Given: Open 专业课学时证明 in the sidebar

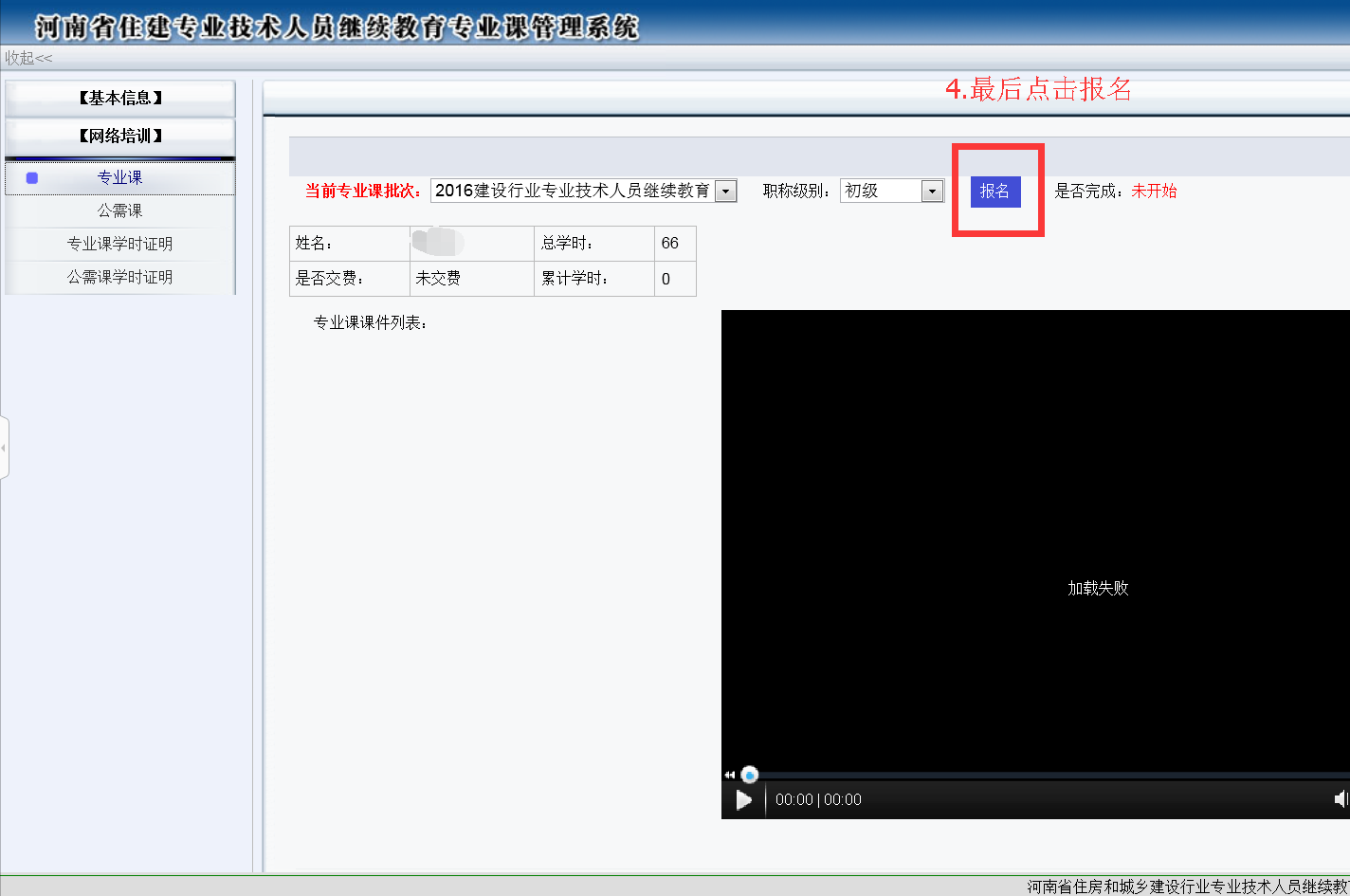Looking at the screenshot, I should pyautogui.click(x=120, y=244).
